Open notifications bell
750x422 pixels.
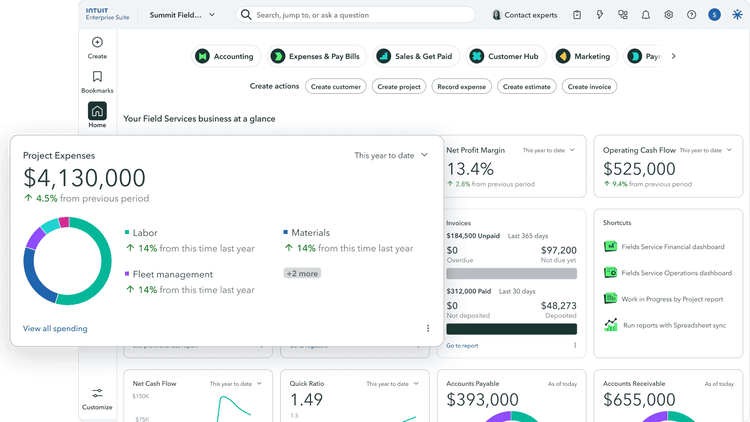pos(646,15)
